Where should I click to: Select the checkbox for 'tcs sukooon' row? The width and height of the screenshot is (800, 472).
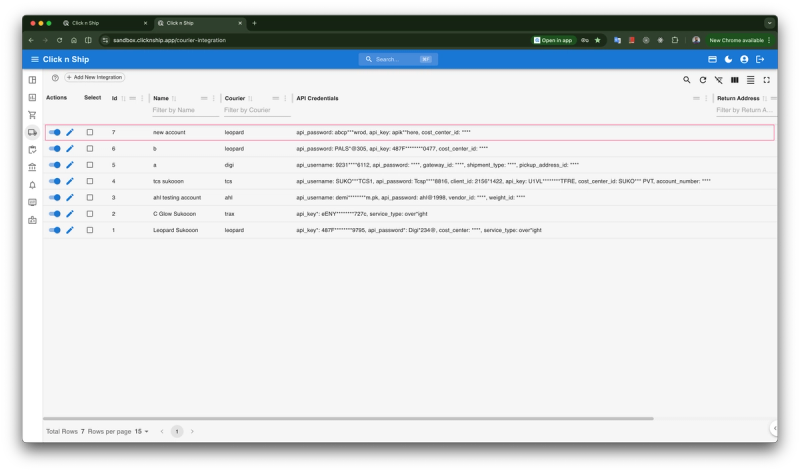point(90,181)
